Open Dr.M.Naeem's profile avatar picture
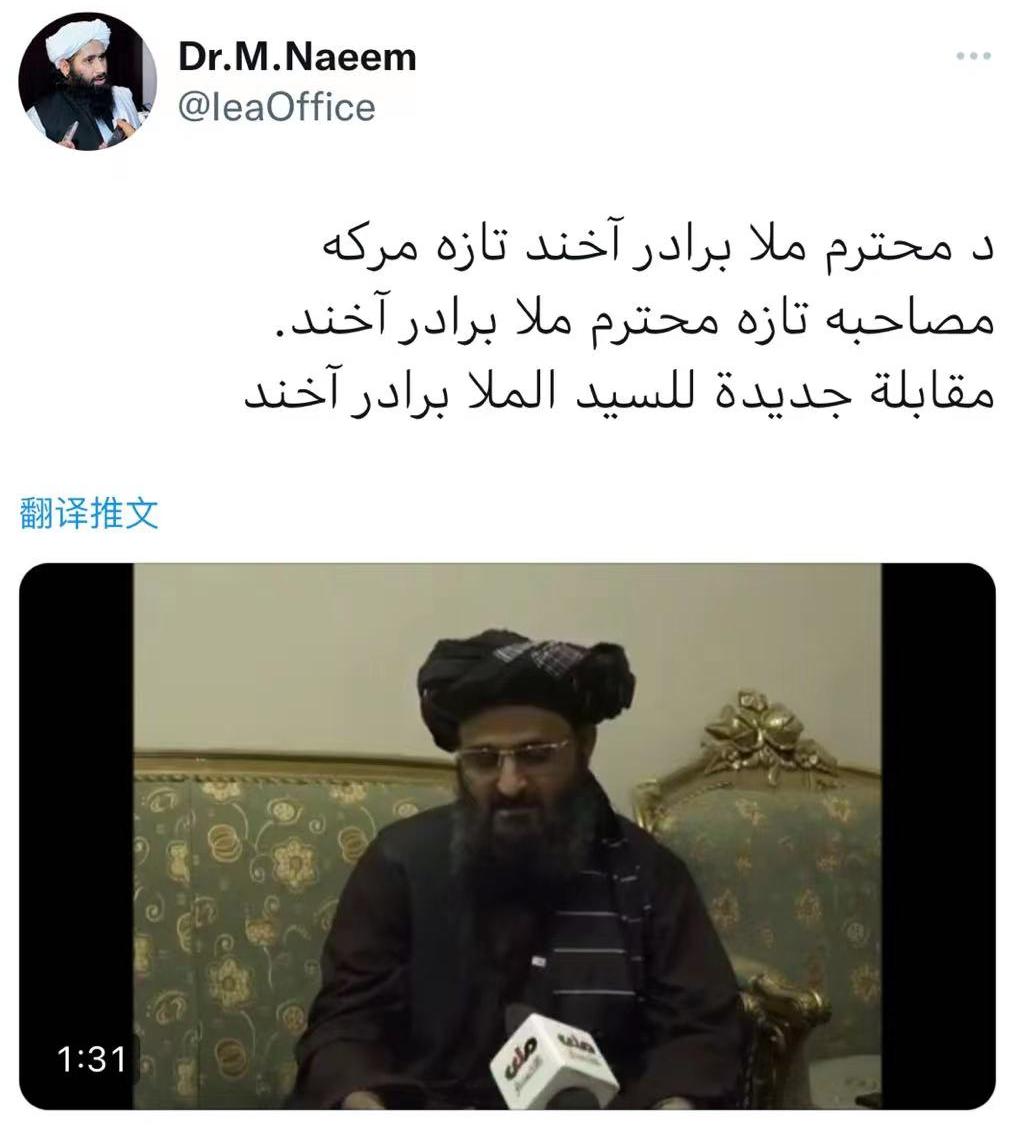 coord(87,82)
